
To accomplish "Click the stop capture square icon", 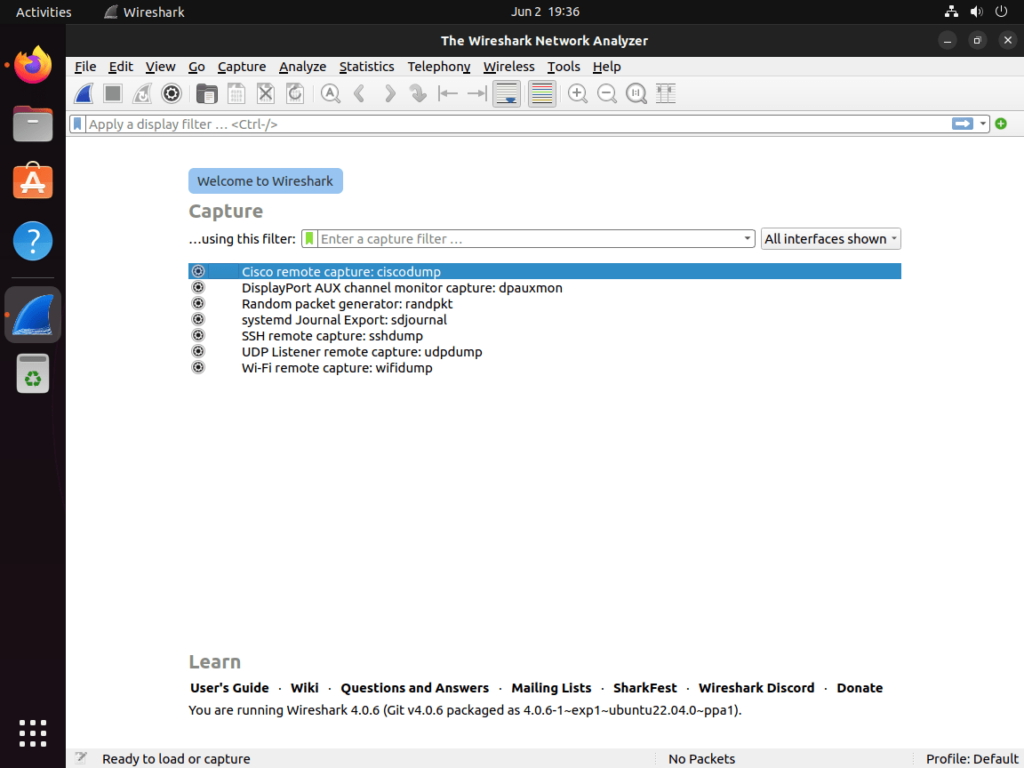I will pyautogui.click(x=113, y=93).
